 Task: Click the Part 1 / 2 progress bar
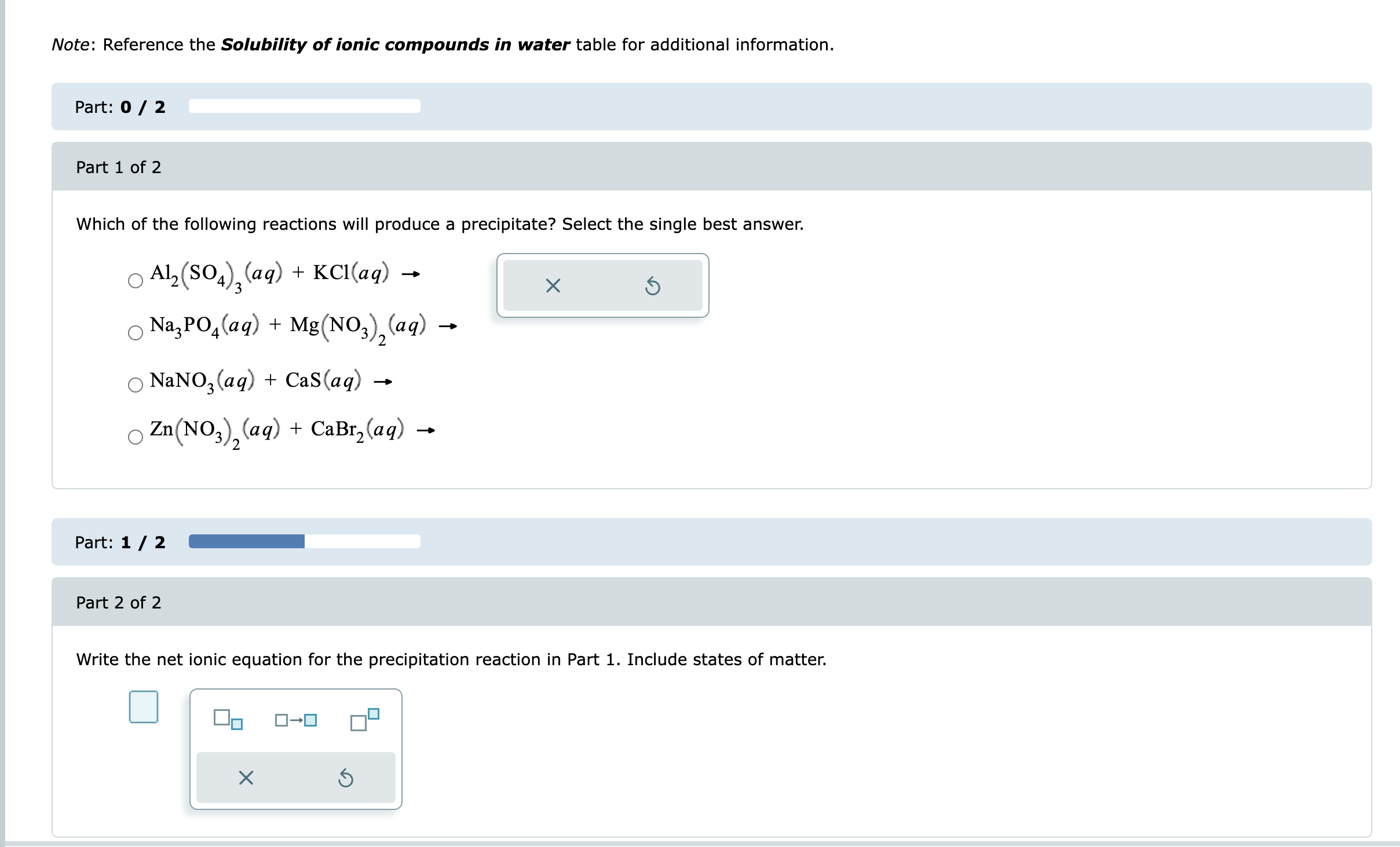pyautogui.click(x=304, y=541)
